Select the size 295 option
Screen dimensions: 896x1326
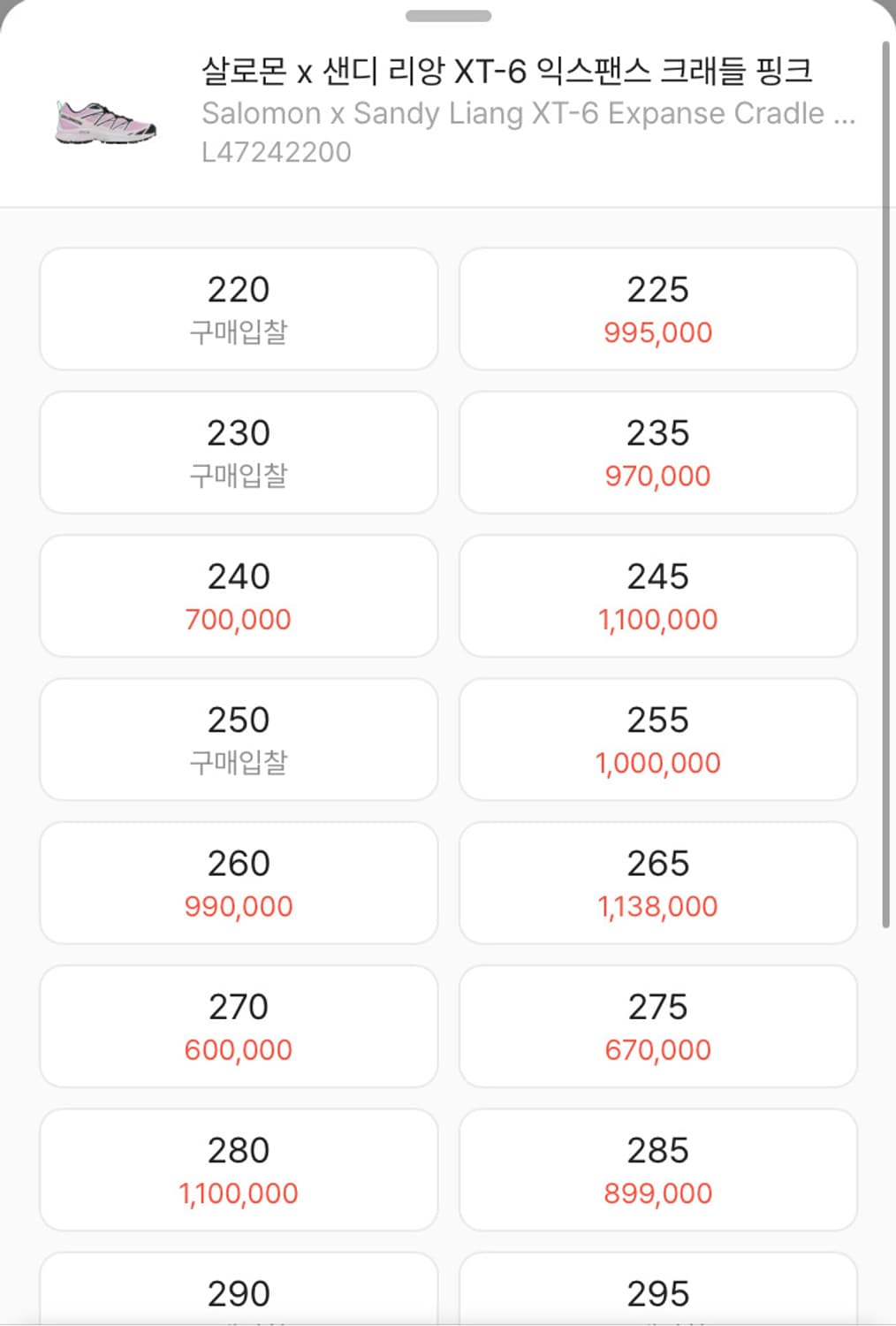[657, 1294]
